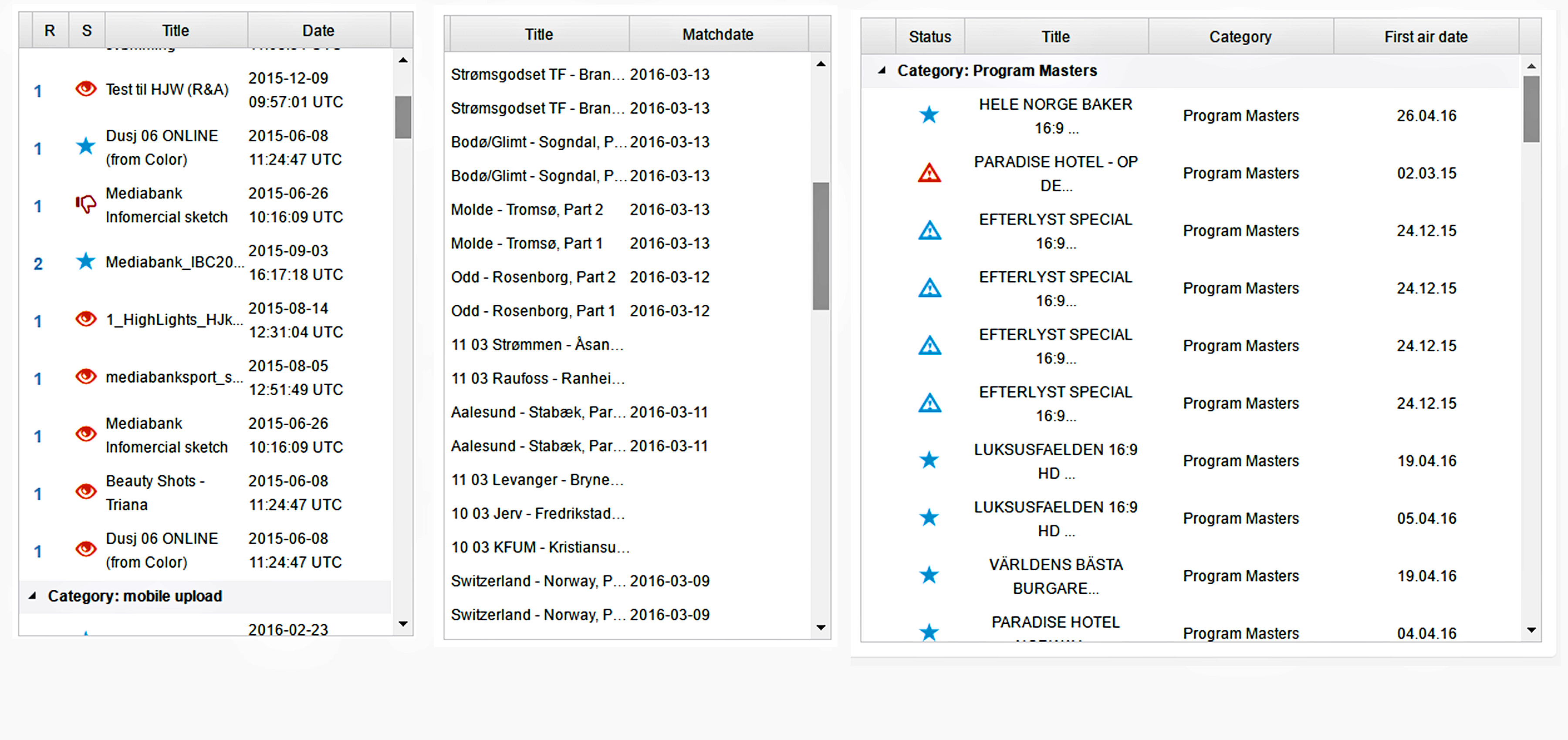Collapse Category: Program Masters group

click(x=882, y=71)
